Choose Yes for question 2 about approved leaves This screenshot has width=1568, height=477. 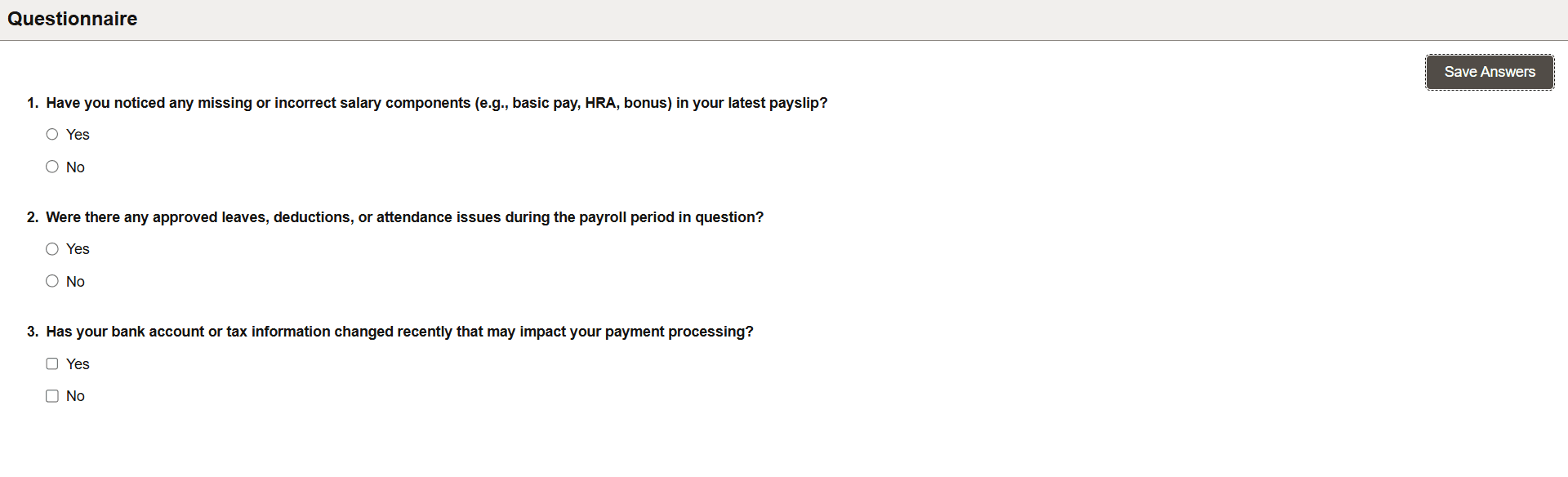point(52,248)
